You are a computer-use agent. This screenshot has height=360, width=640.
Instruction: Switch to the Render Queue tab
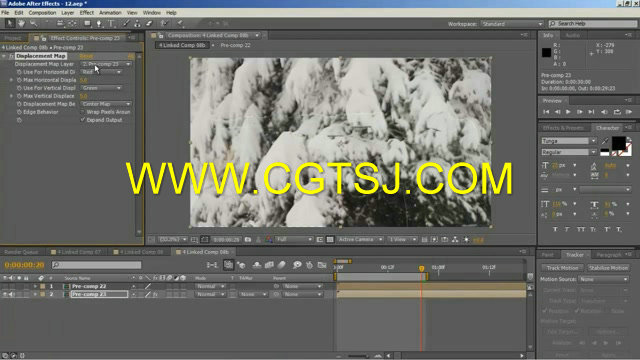pyautogui.click(x=21, y=252)
